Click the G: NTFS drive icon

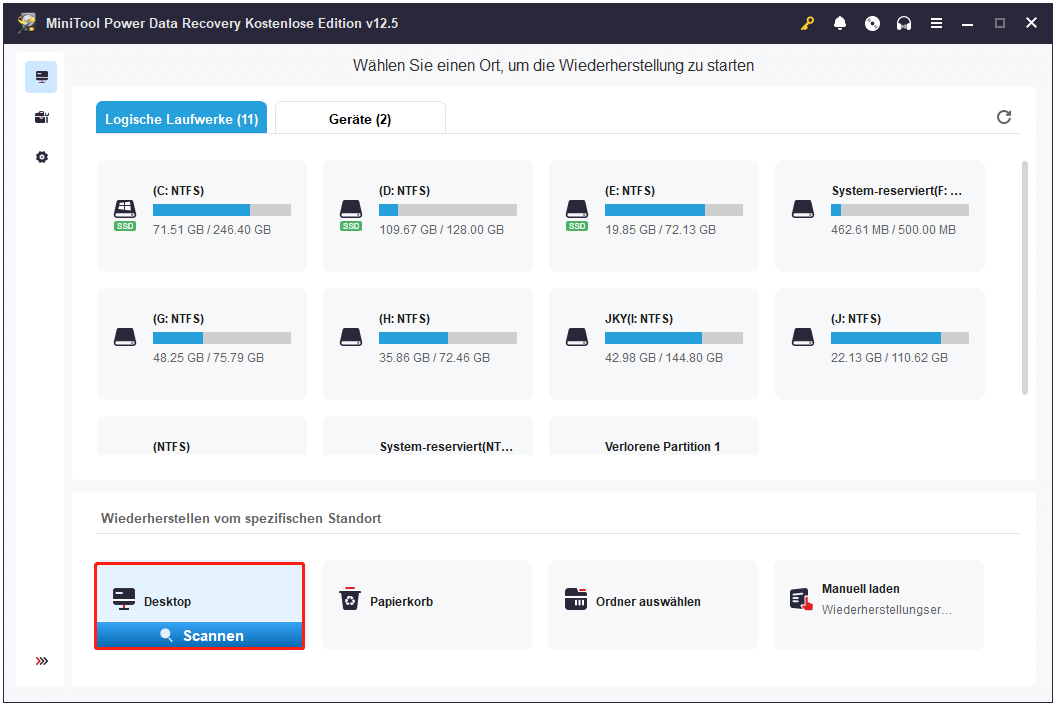[x=125, y=337]
